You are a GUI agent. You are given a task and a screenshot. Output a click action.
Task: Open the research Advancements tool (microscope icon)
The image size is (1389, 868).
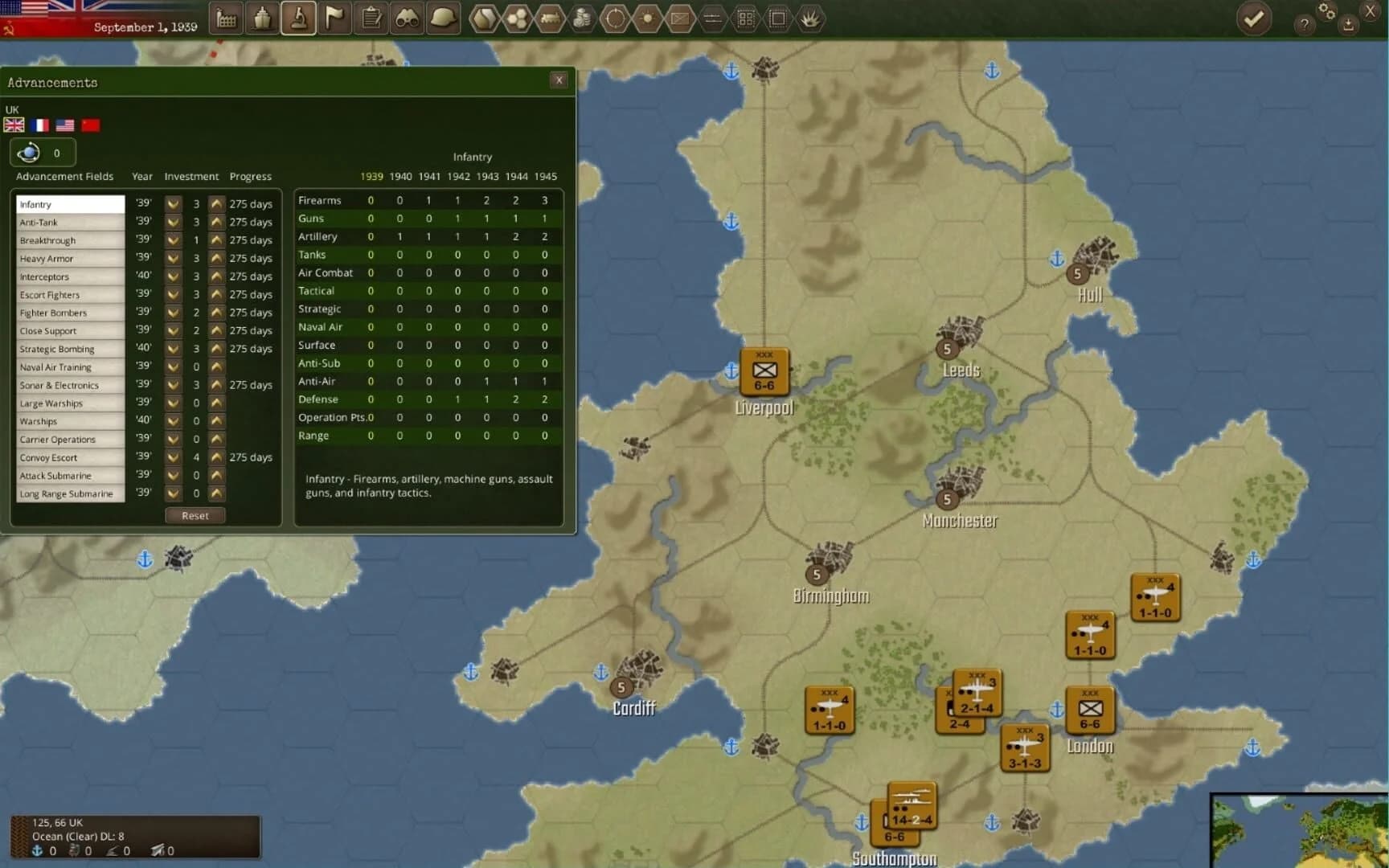point(297,18)
